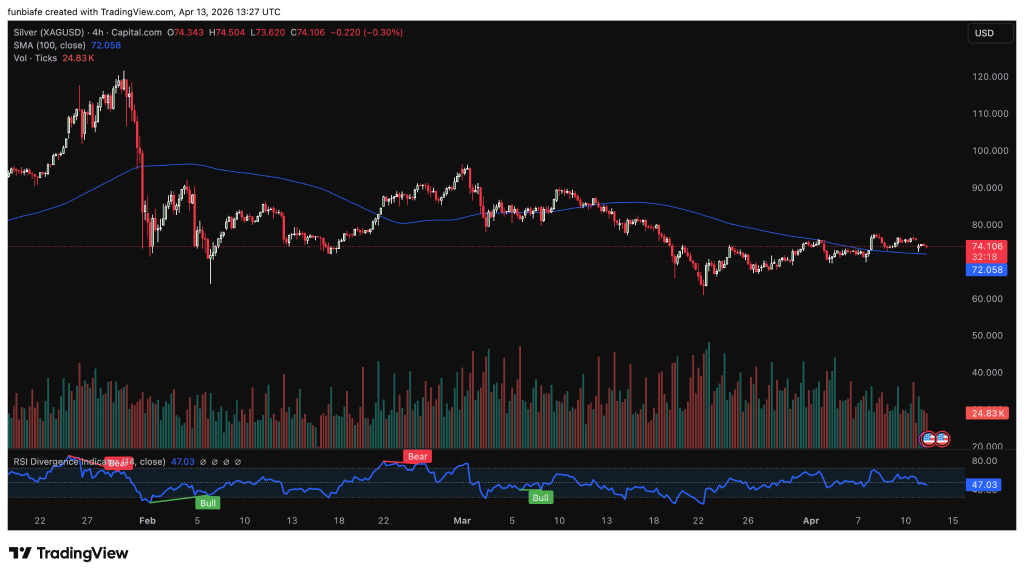1024x576 pixels.
Task: Click the left US flag event icon
Action: (x=927, y=439)
